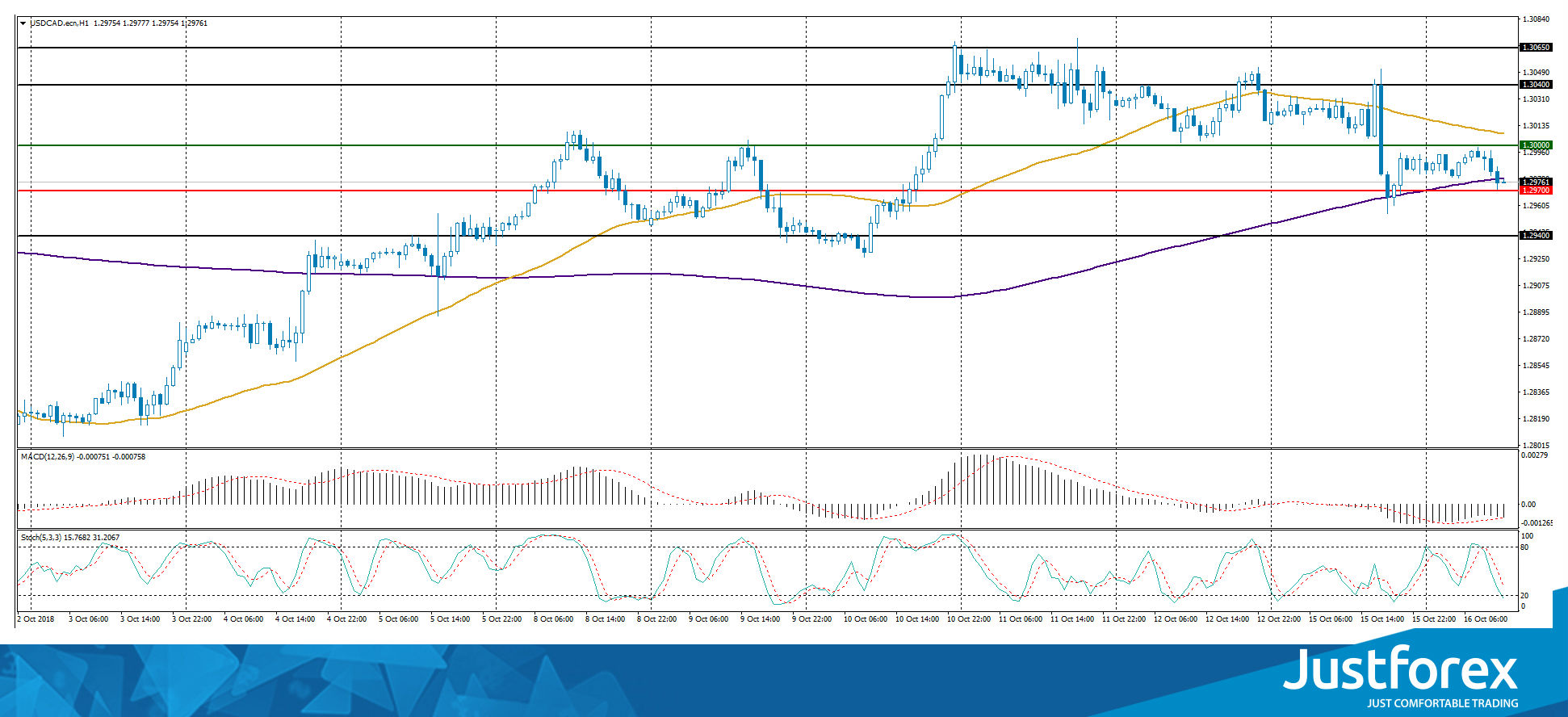Click the 5 Oct 06:00 time label
Viewport: 1568px width, 717px height.
(x=399, y=619)
